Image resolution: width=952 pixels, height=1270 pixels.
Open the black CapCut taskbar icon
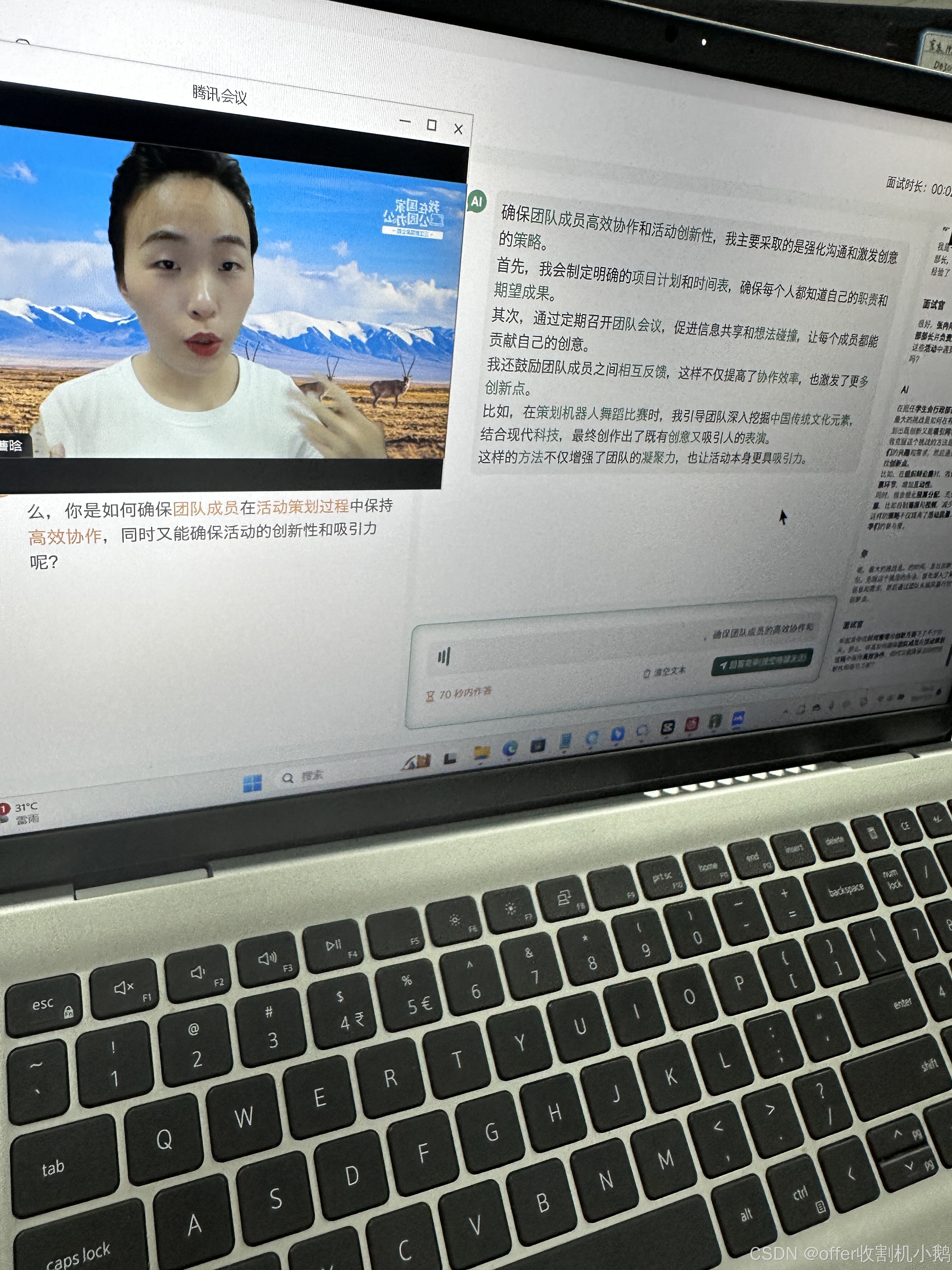[x=669, y=727]
